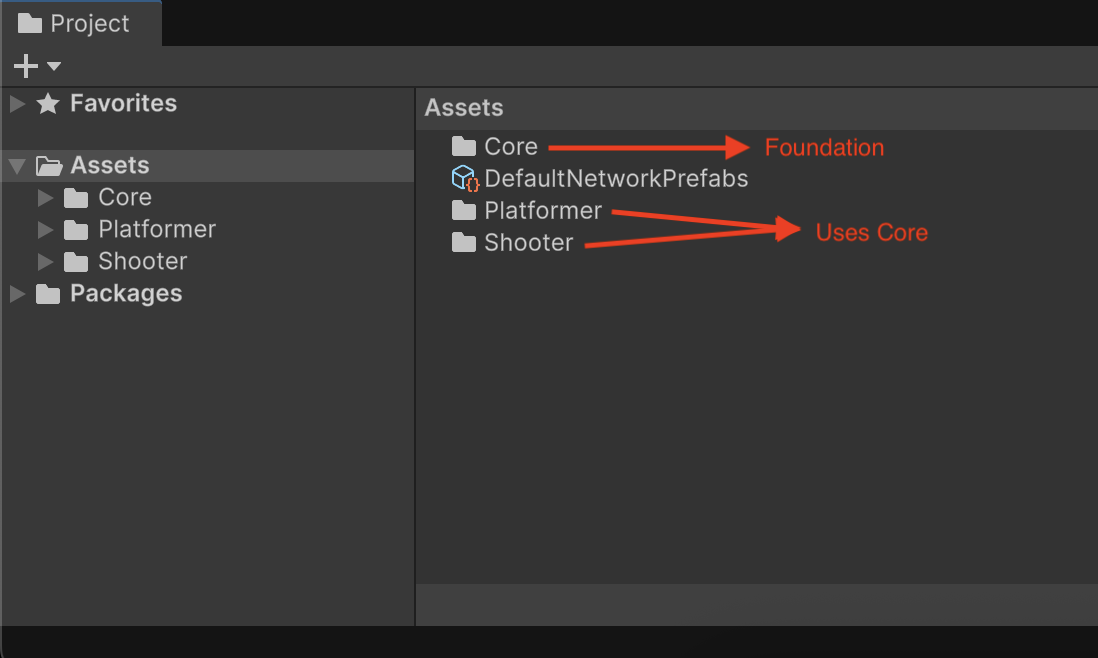Click the Assets breadcrumb header label
Viewport: 1098px width, 658px height.
(463, 107)
